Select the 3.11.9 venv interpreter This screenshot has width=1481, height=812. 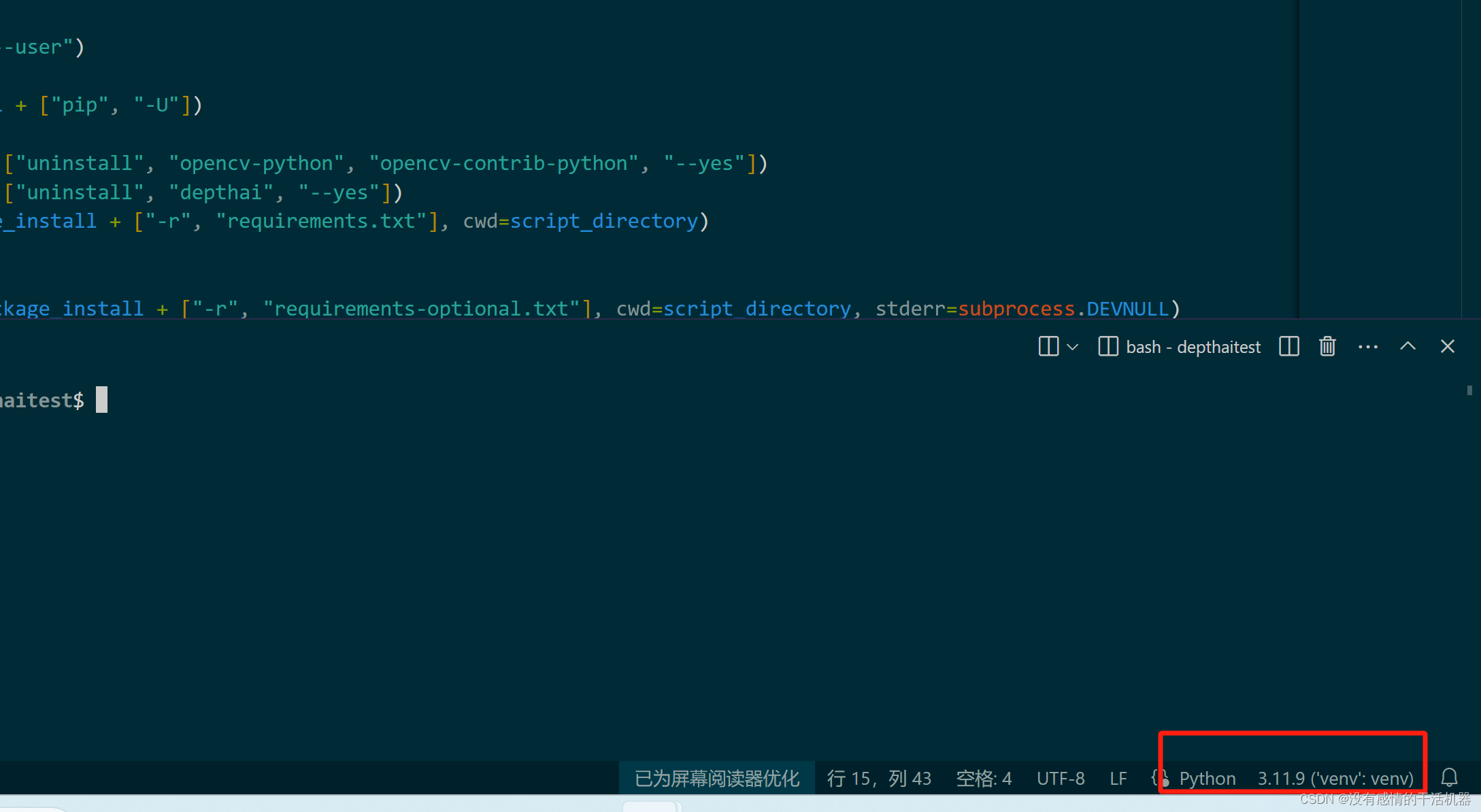(1335, 779)
